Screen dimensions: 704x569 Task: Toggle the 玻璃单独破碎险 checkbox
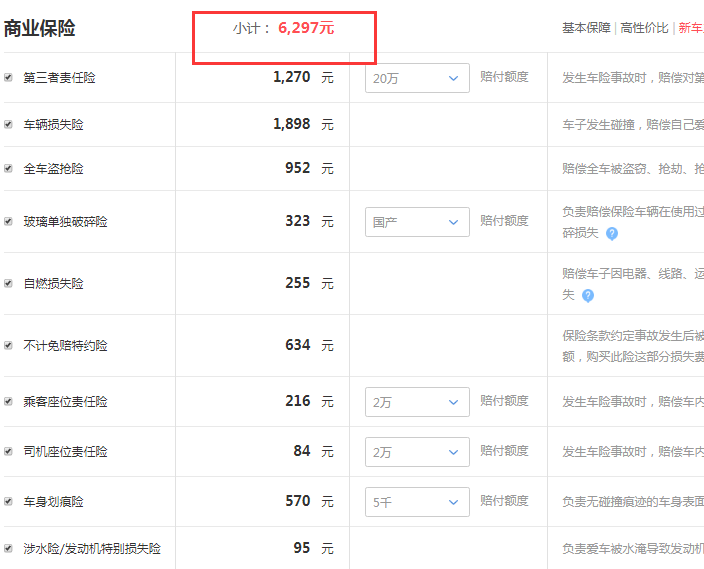8,221
